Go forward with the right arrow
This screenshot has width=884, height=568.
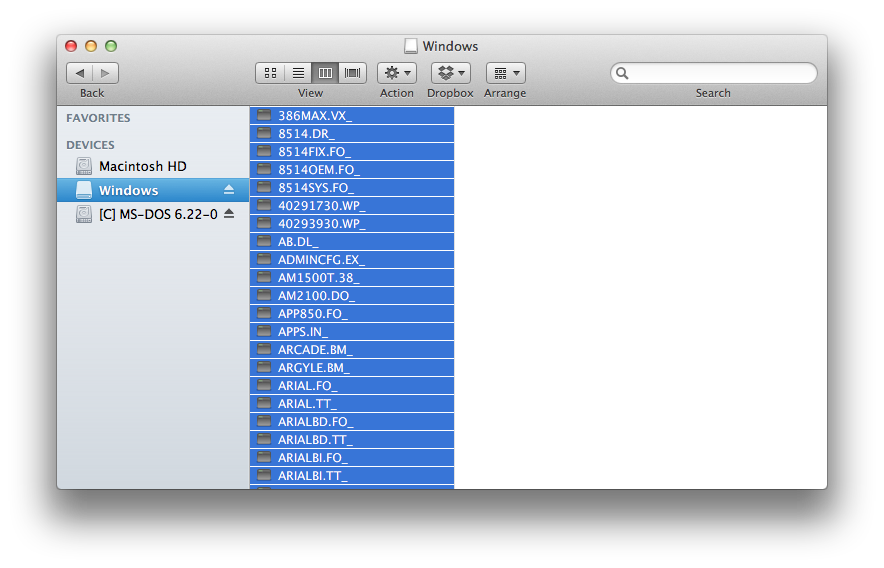tap(105, 73)
